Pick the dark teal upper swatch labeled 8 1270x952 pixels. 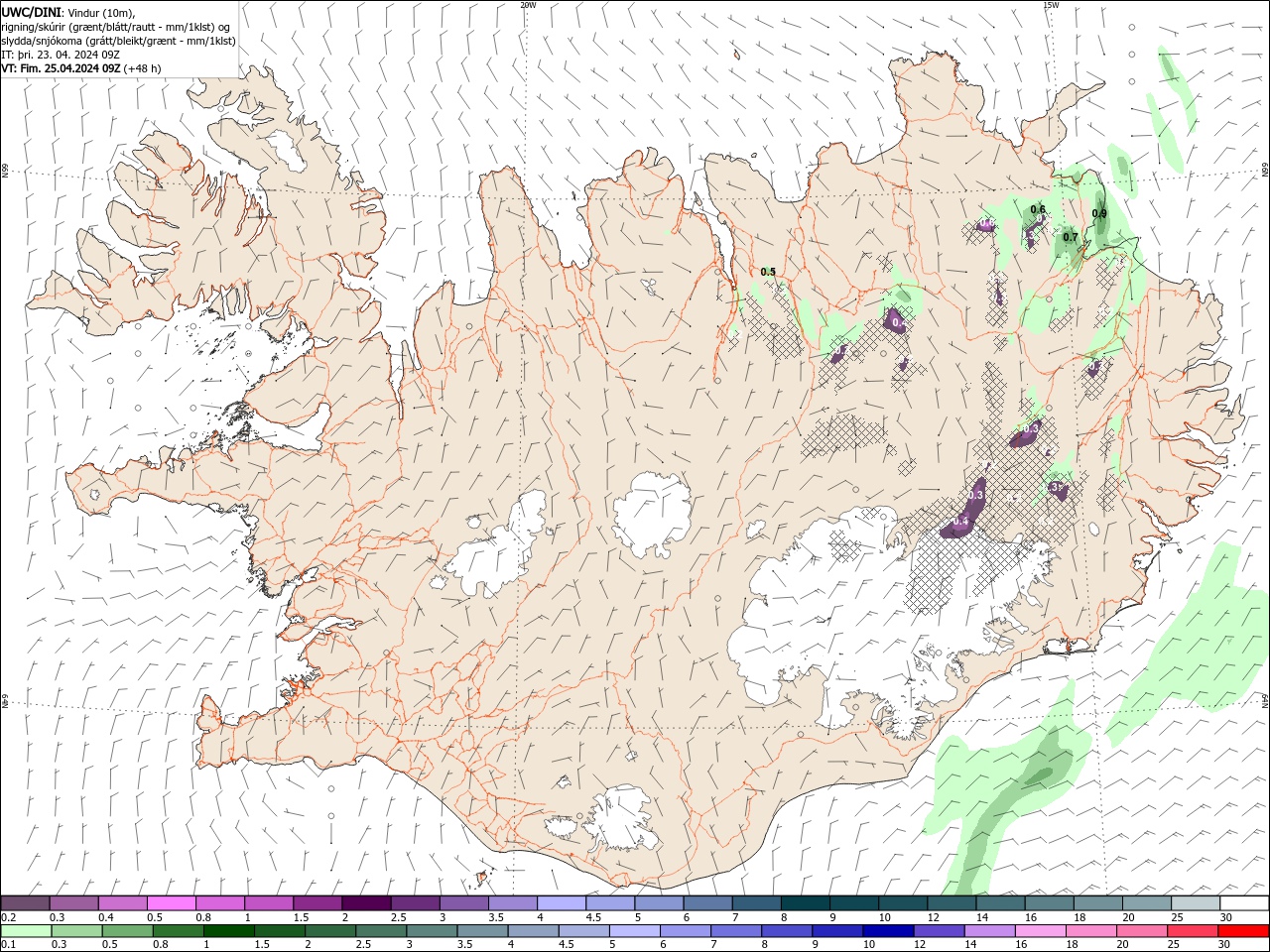pos(804,903)
